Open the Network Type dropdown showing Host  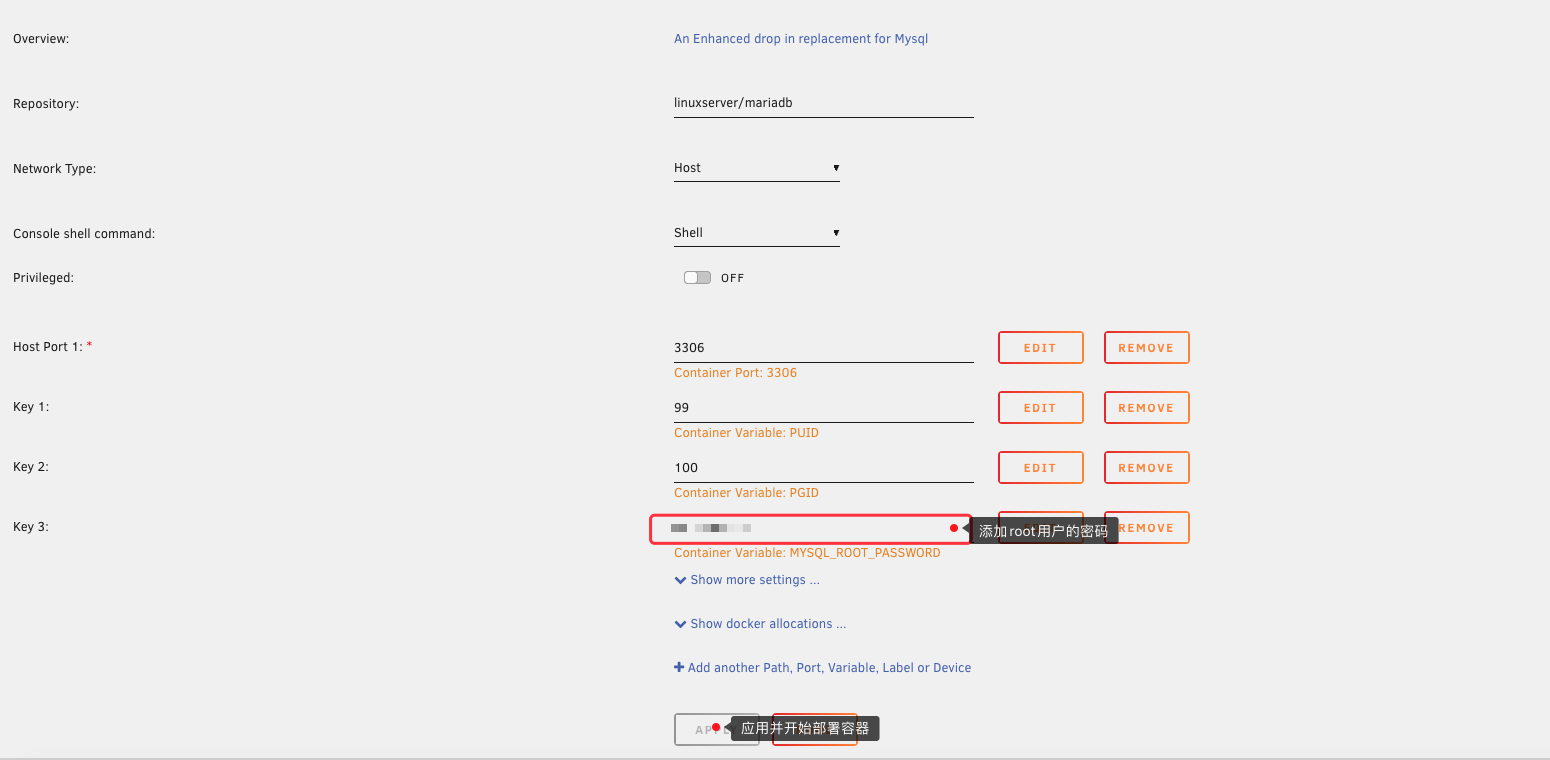(x=757, y=168)
